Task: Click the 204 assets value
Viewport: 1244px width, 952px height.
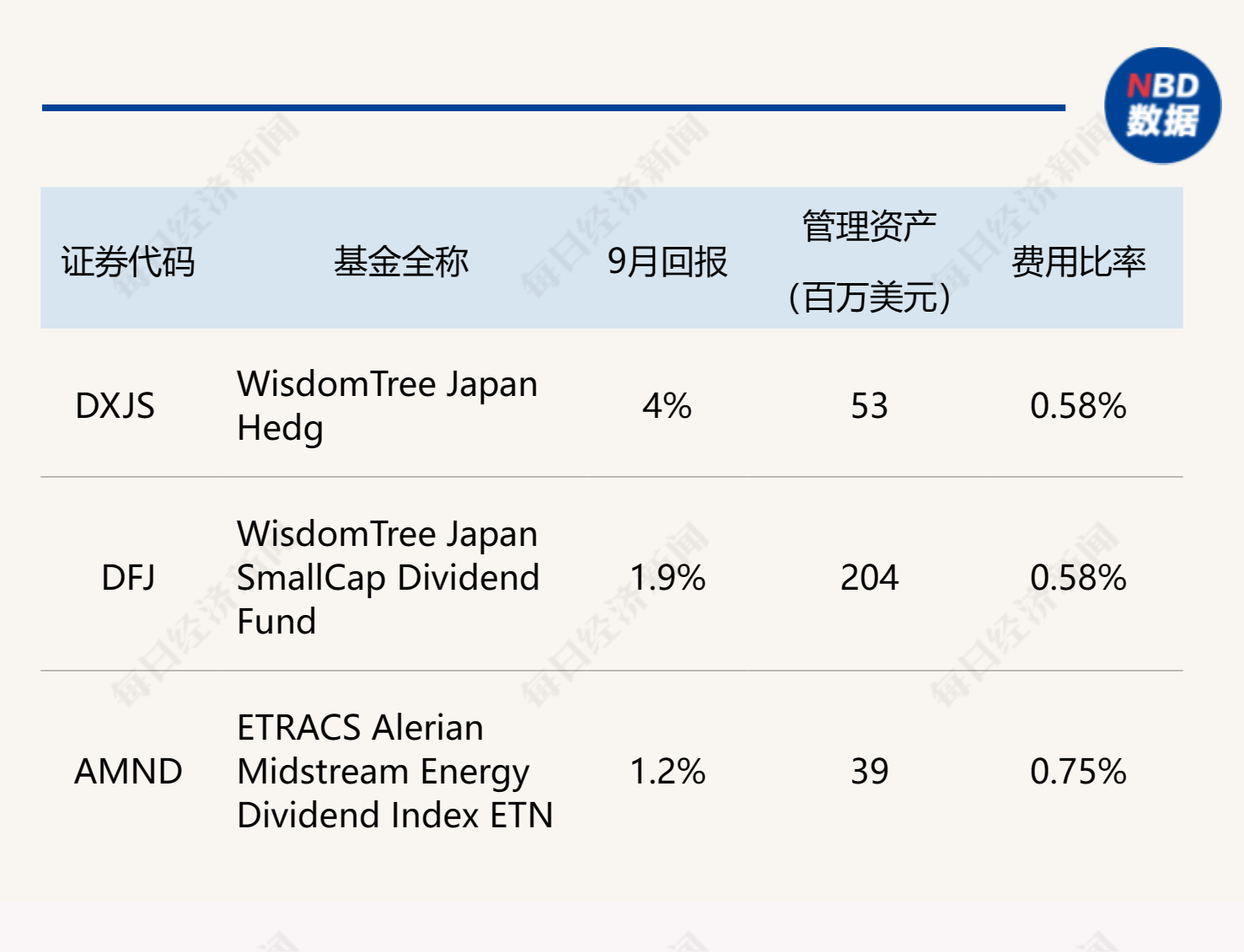Action: tap(869, 578)
